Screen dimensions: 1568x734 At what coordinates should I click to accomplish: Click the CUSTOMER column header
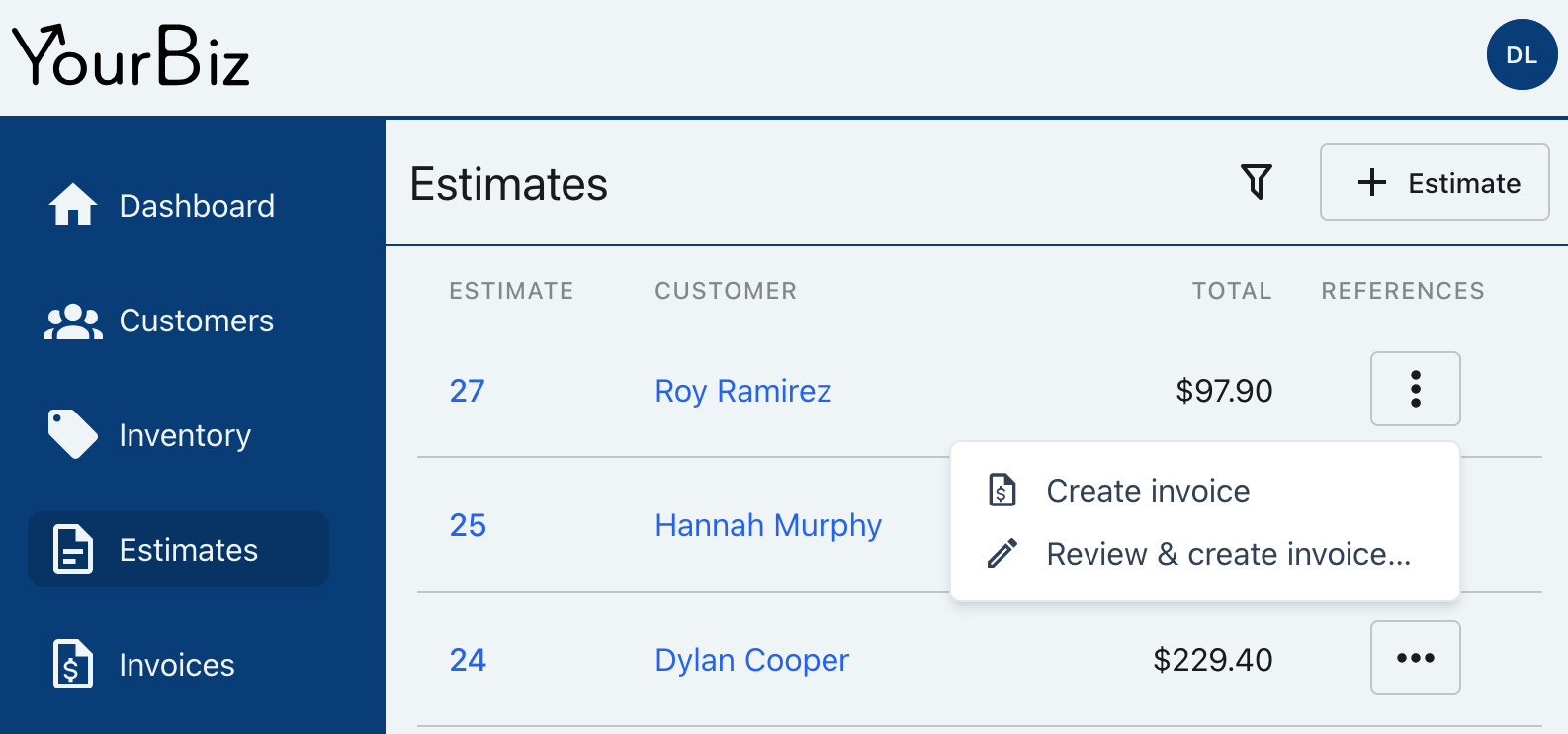pyautogui.click(x=726, y=291)
